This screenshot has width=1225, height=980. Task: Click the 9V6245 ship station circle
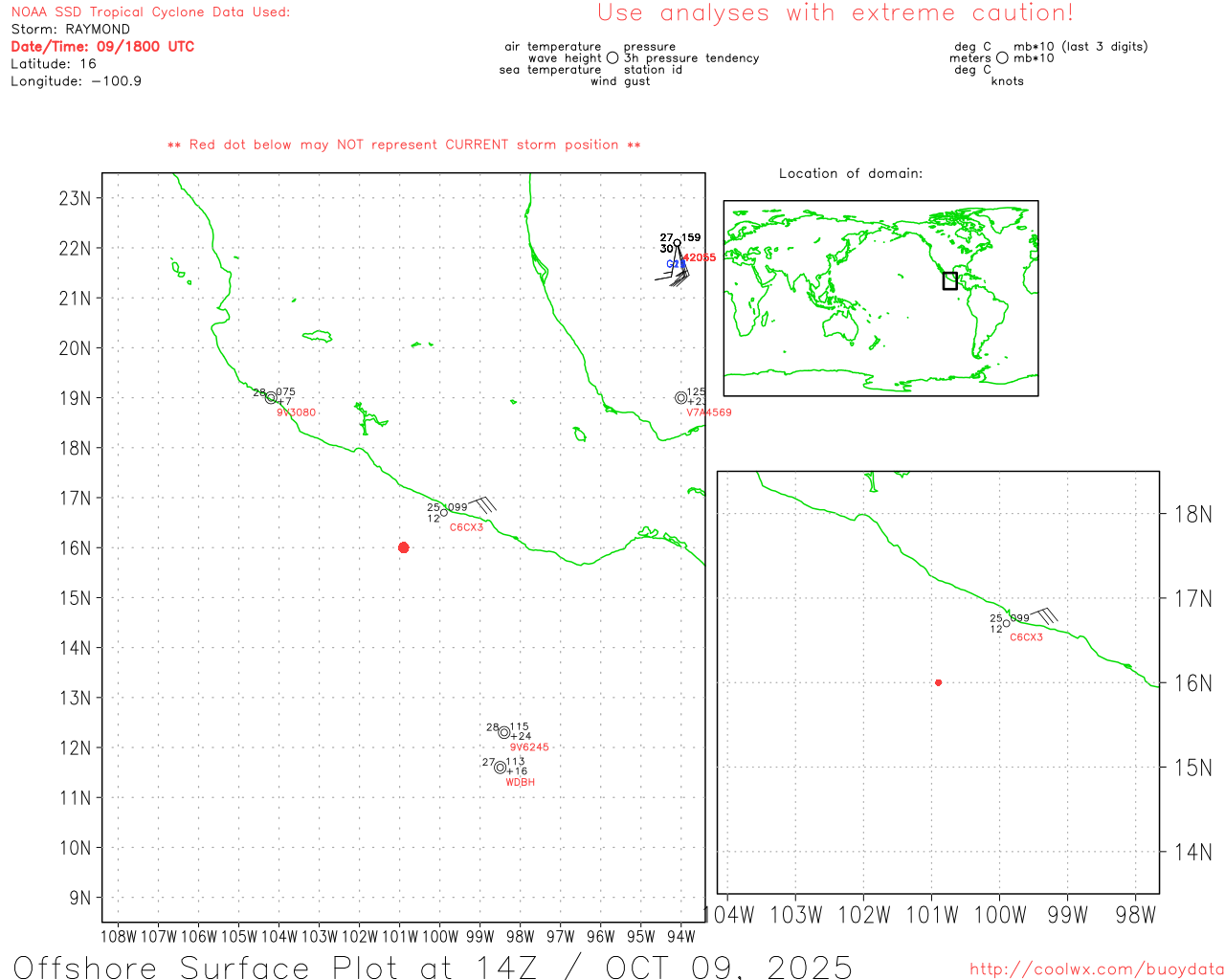pos(504,732)
